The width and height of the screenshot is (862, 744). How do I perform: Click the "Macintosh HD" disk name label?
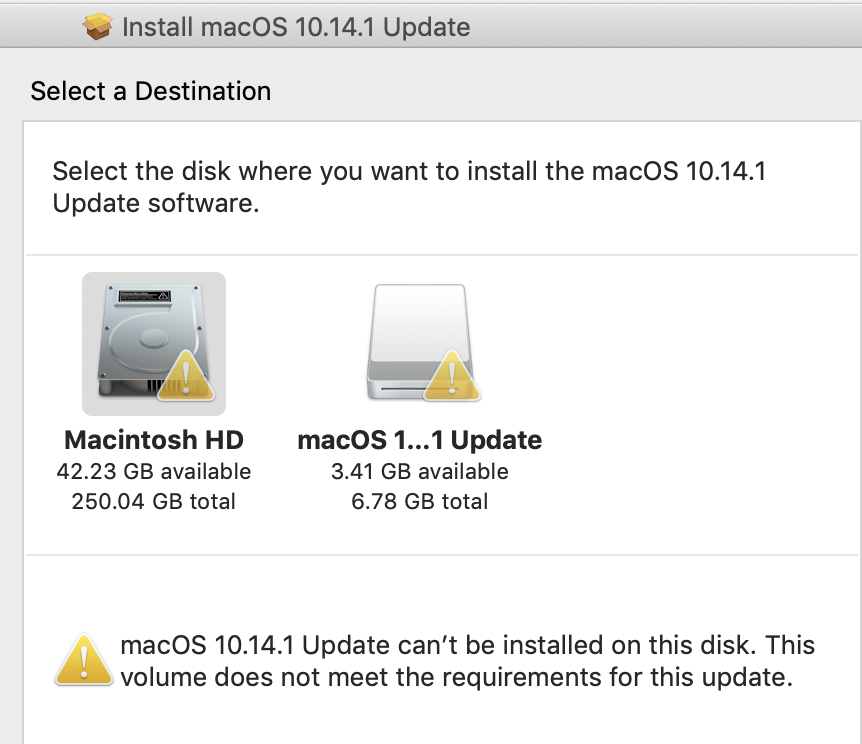point(154,440)
